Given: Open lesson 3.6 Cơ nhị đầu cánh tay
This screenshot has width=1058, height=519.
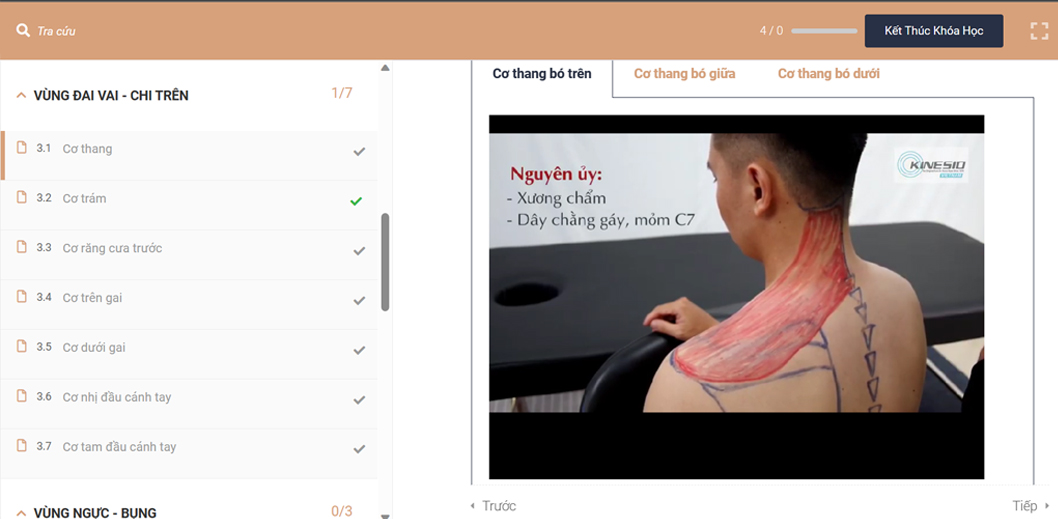Looking at the screenshot, I should pos(189,404).
